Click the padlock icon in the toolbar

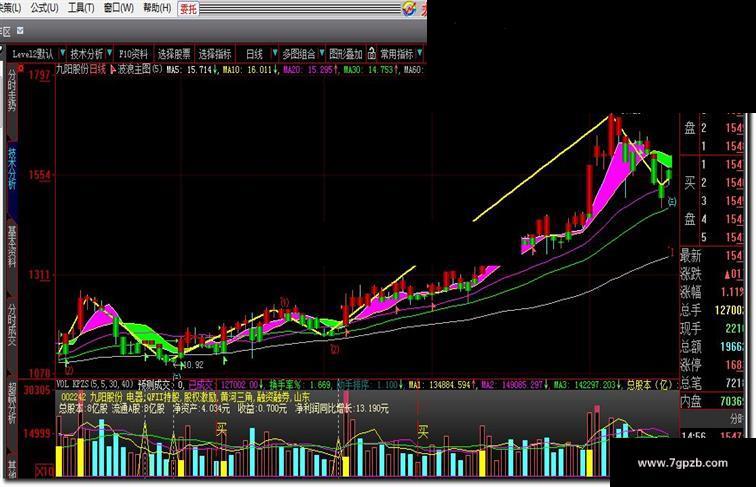point(372,53)
